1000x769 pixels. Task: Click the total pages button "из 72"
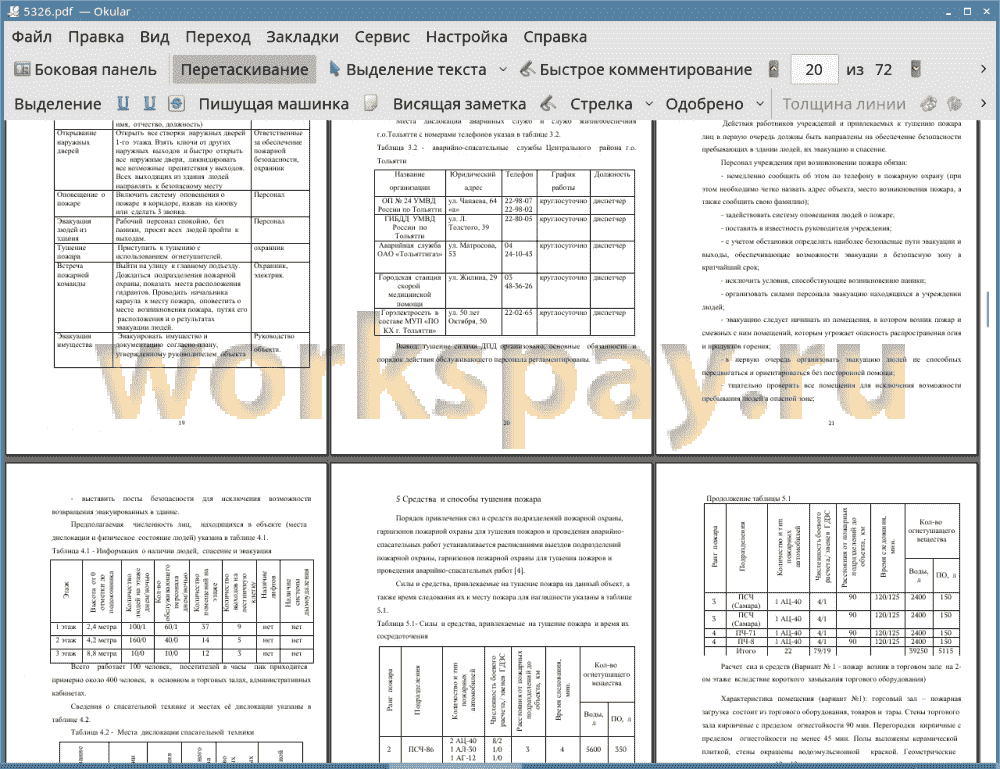[869, 70]
